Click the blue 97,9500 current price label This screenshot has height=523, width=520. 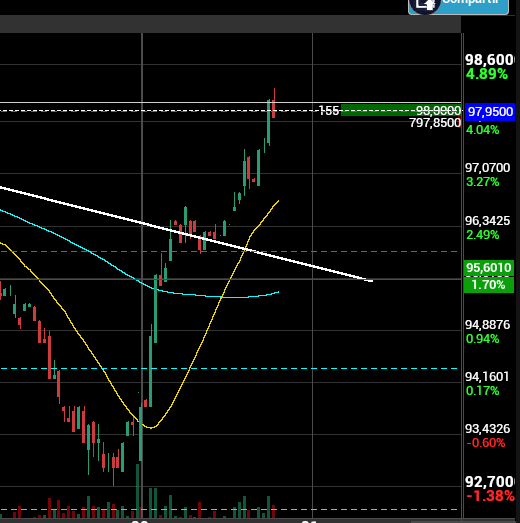[x=490, y=112]
